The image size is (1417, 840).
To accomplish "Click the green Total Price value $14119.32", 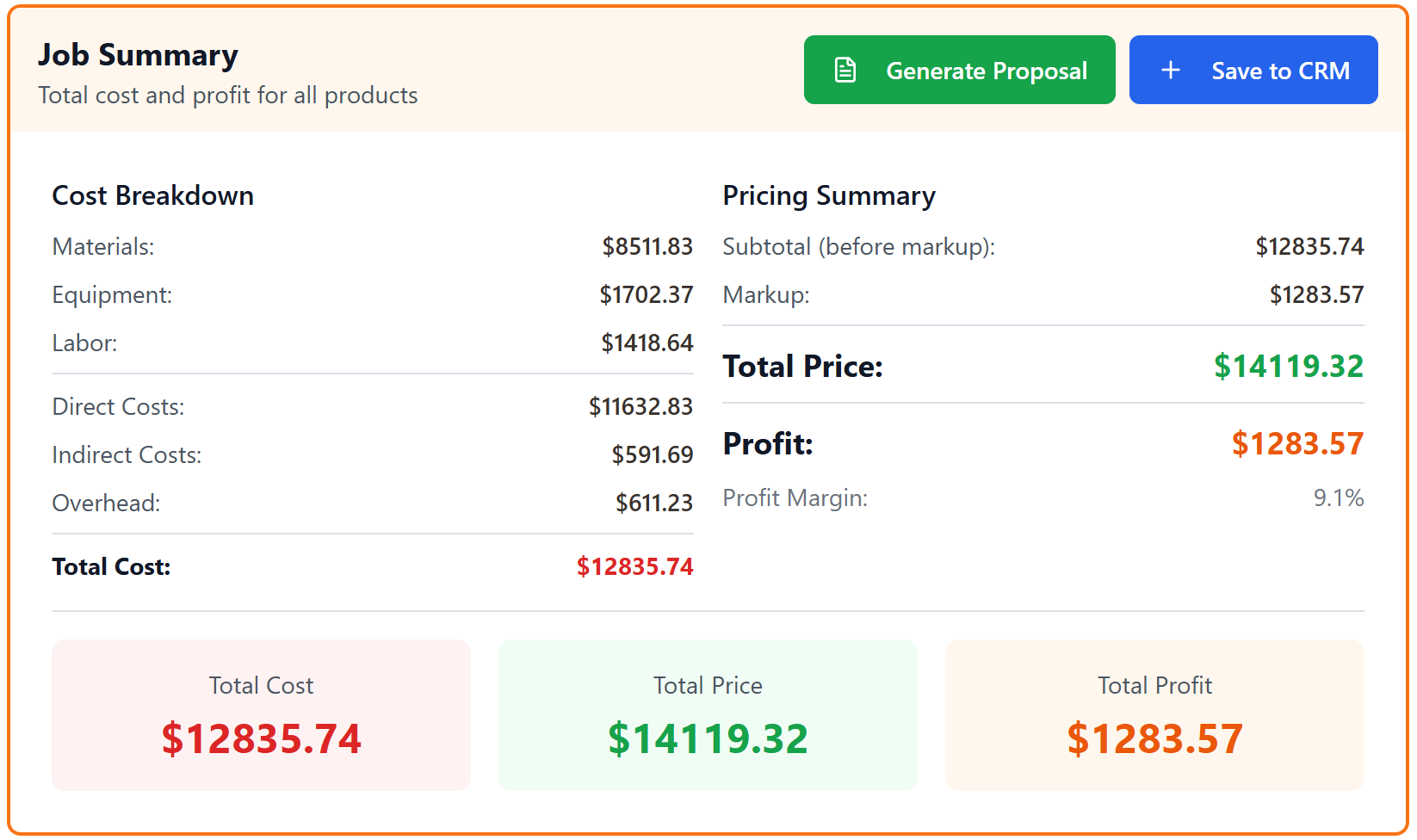I will pyautogui.click(x=1288, y=366).
